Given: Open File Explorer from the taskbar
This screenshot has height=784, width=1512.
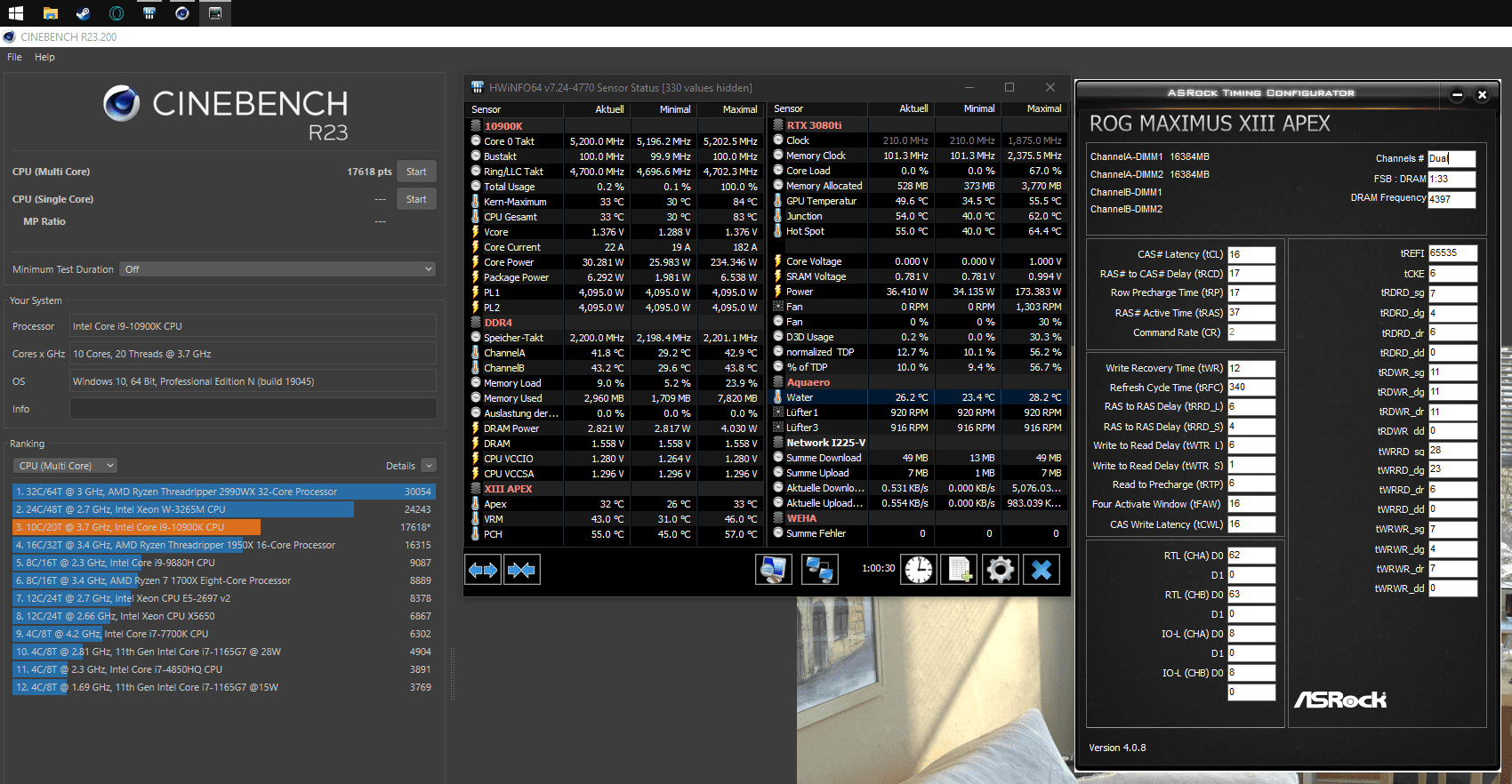Looking at the screenshot, I should coord(51,13).
